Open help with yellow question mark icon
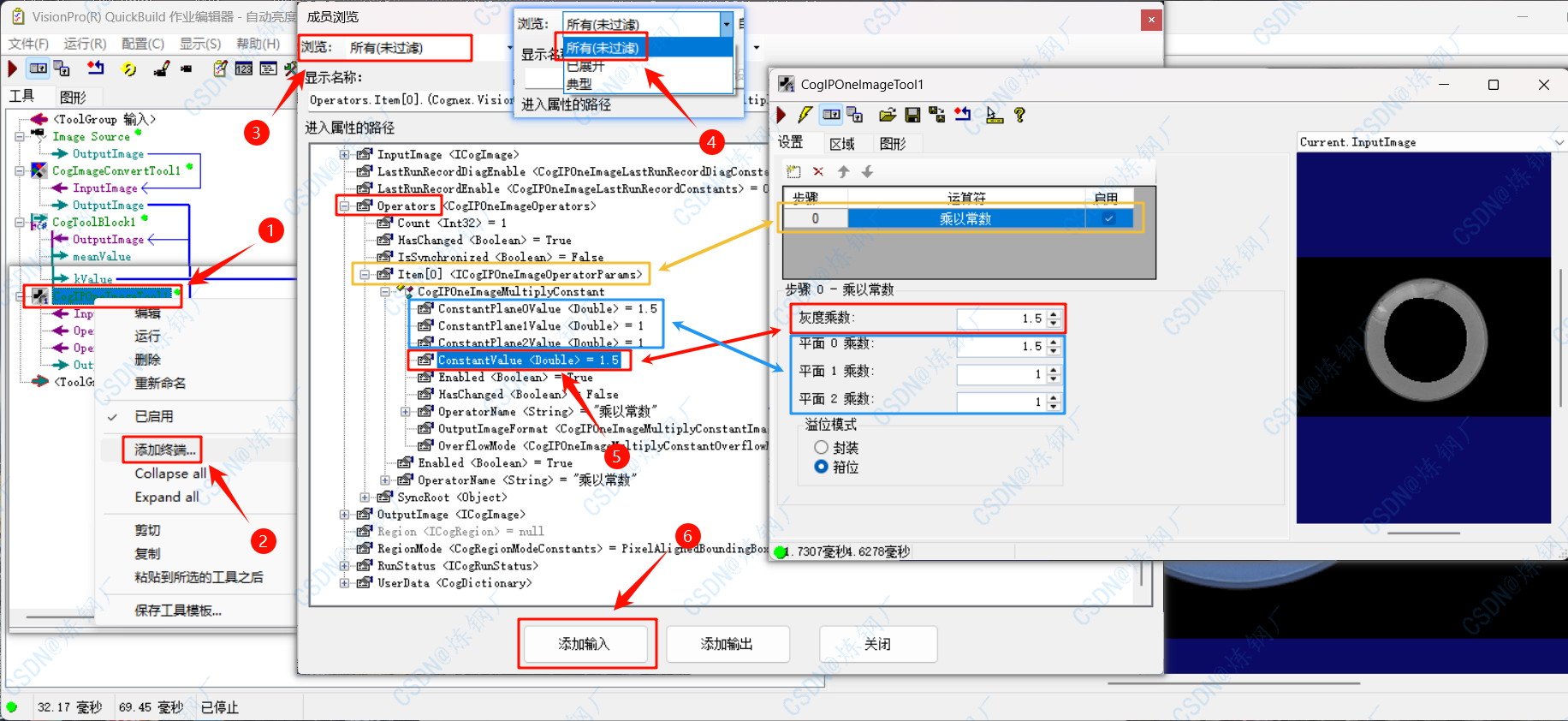The width and height of the screenshot is (1568, 721). [1019, 115]
